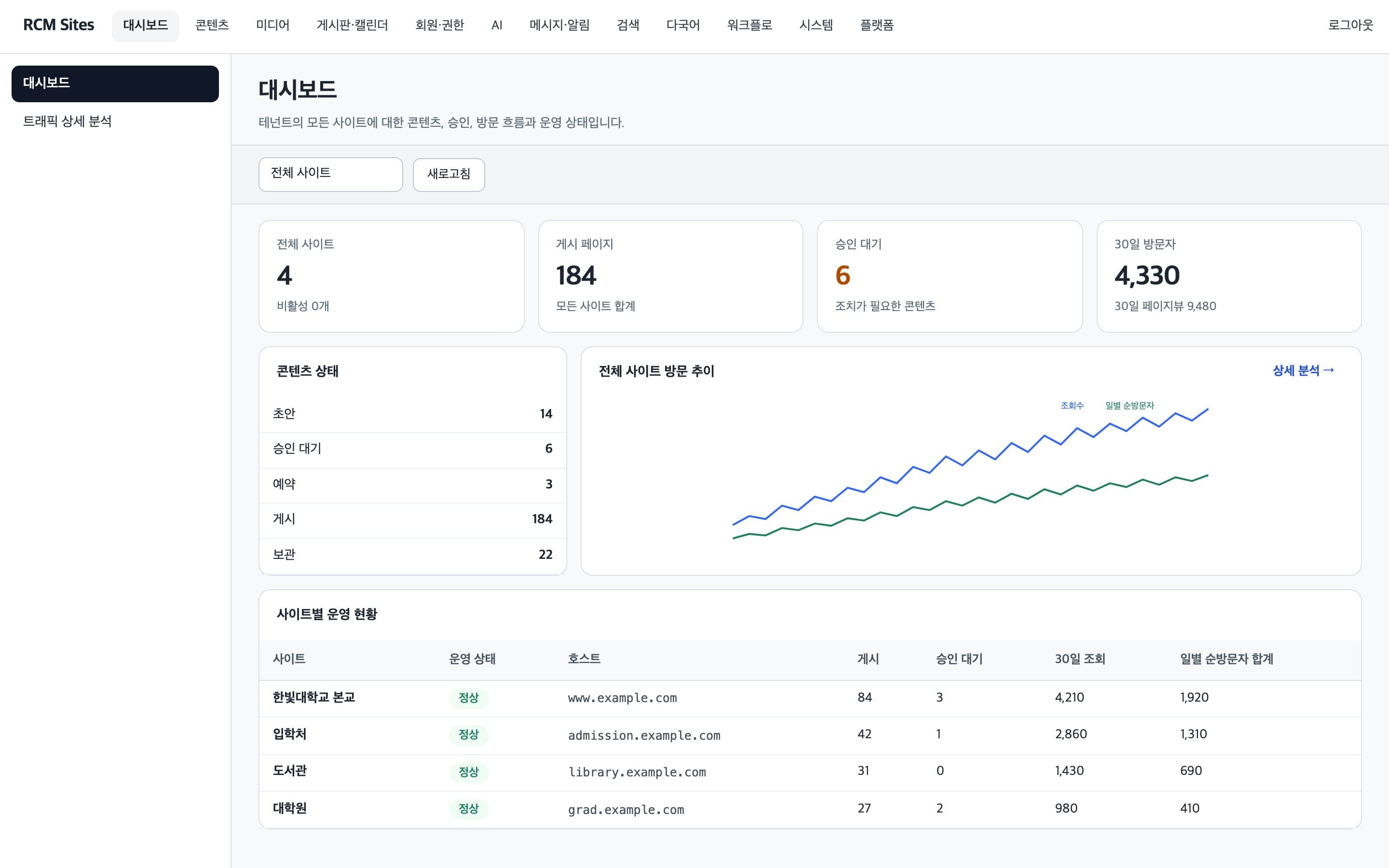1389x868 pixels.
Task: Open the 상세 분석 link in the chart card
Action: pos(1303,371)
